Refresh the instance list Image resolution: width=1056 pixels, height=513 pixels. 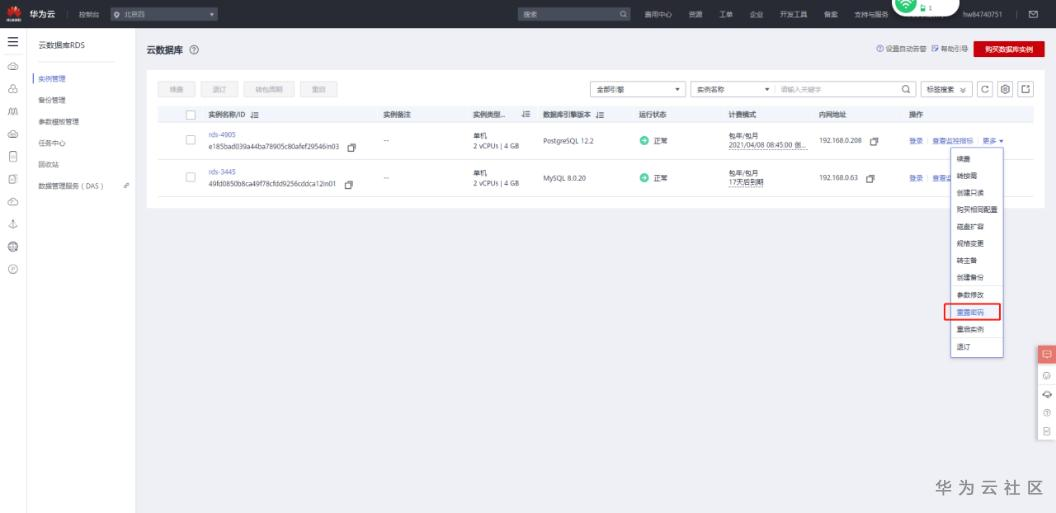[x=985, y=90]
